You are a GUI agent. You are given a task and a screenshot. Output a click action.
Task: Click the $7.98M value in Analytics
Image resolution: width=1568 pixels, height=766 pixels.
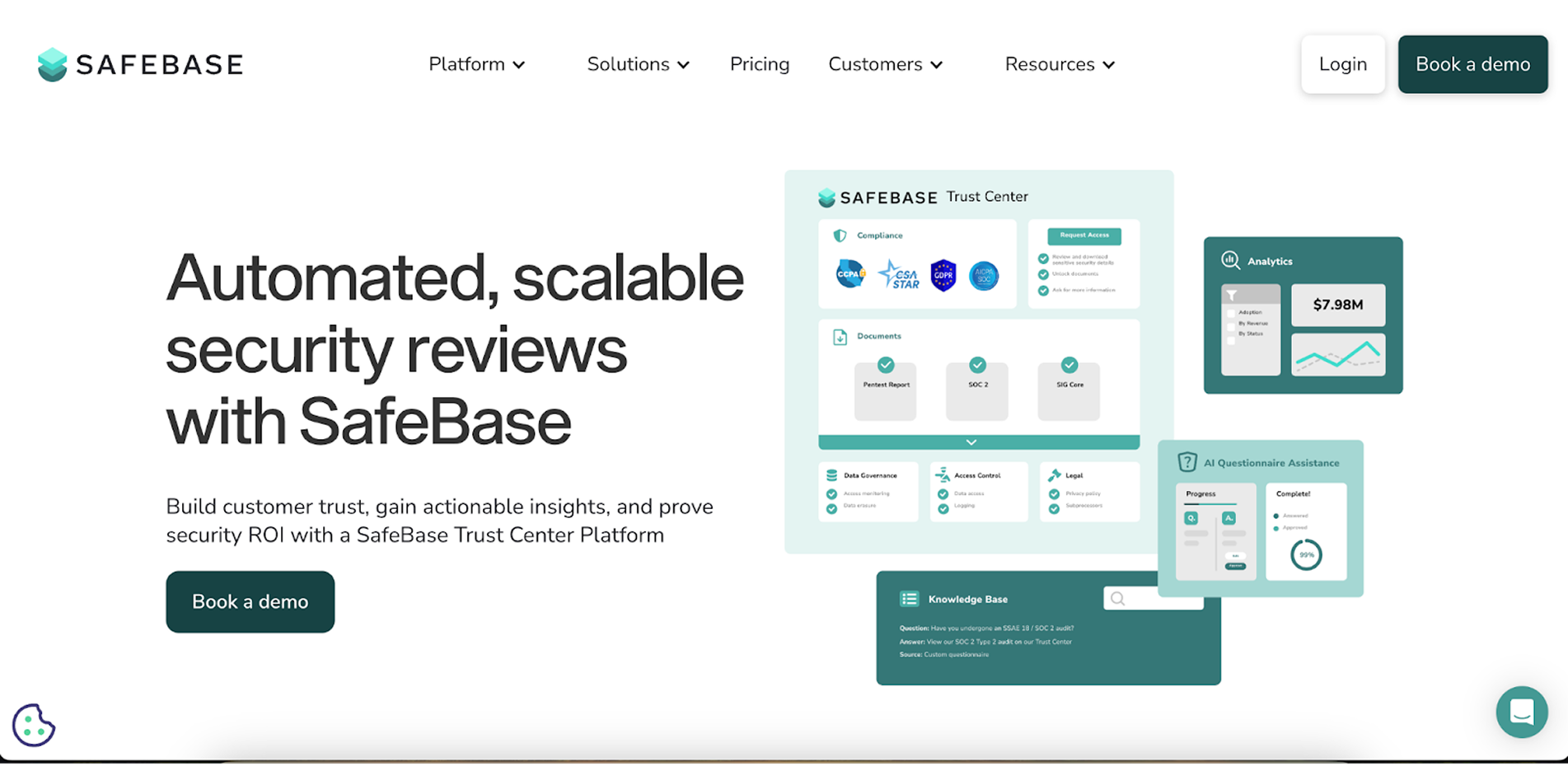(x=1338, y=305)
